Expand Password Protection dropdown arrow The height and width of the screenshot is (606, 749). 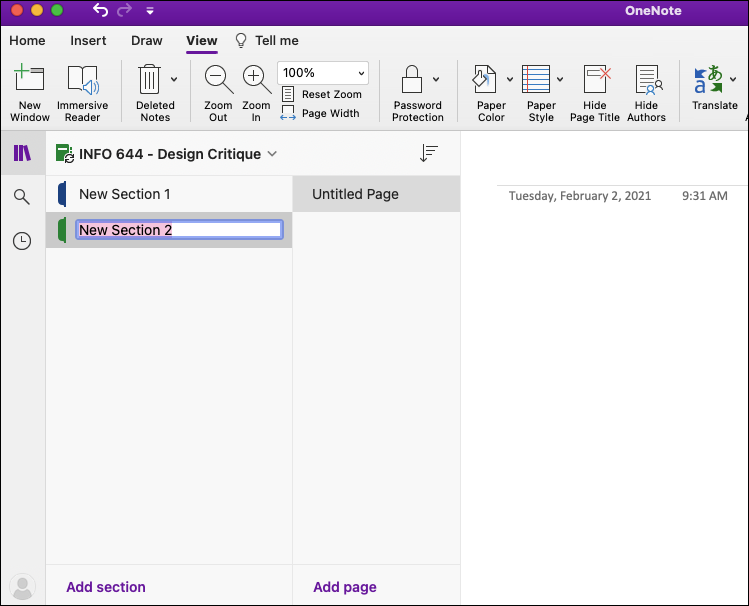(436, 79)
